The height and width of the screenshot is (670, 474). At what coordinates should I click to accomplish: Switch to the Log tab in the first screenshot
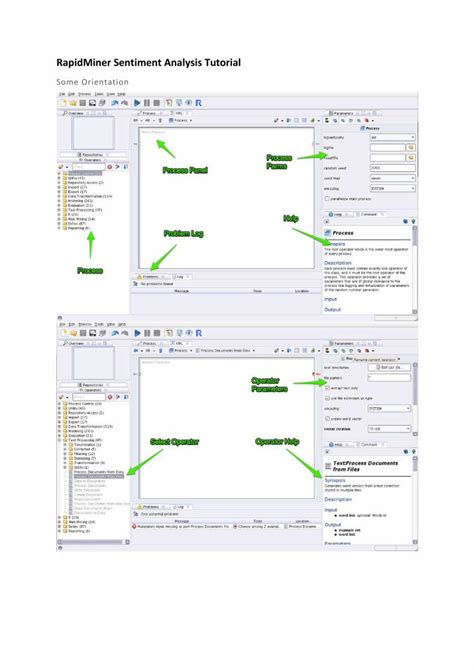(x=180, y=277)
